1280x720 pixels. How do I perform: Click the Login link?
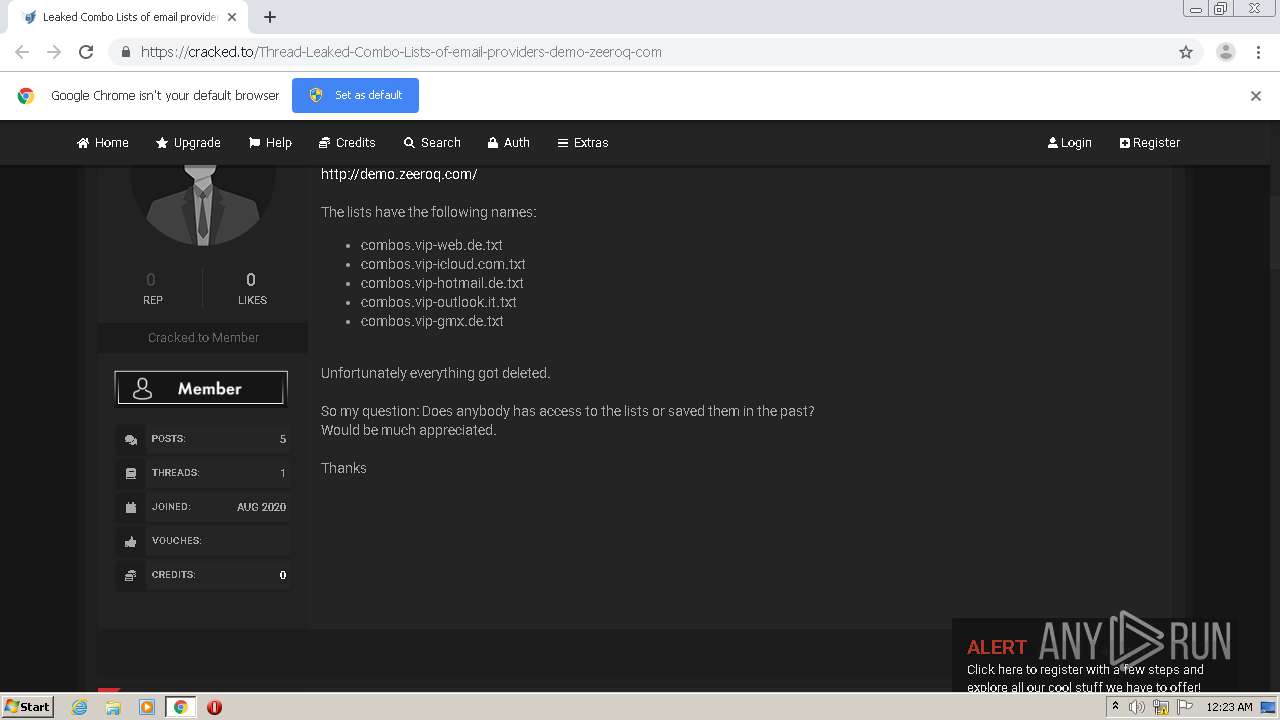tap(1069, 143)
